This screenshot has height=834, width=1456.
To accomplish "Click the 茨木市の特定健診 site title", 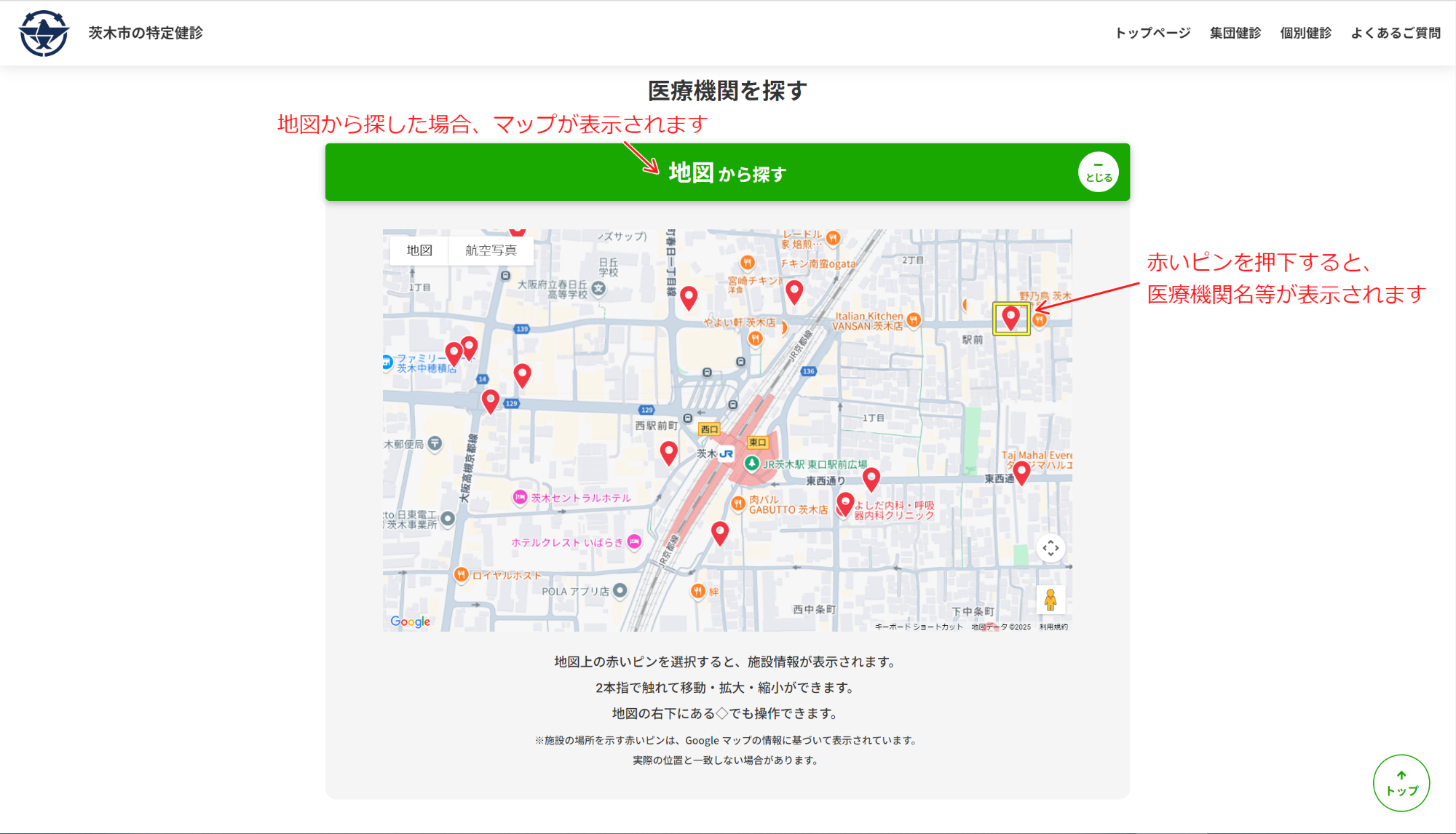I will tap(146, 33).
